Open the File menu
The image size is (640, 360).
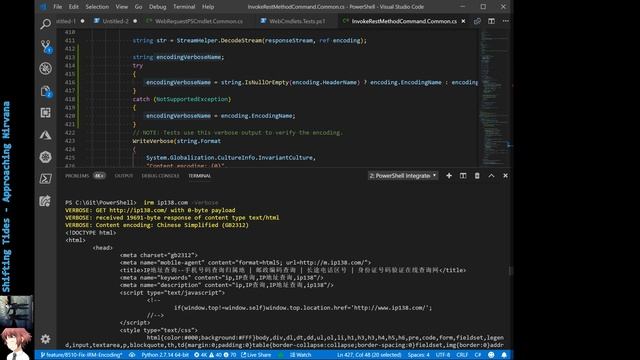pyautogui.click(x=58, y=7)
